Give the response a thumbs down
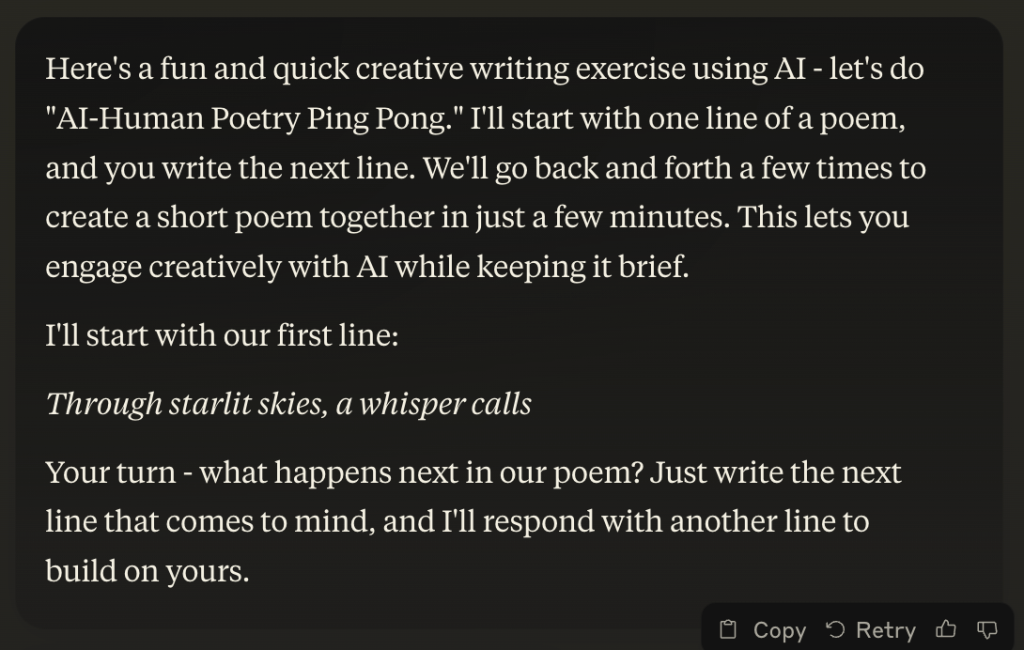The width and height of the screenshot is (1024, 650). [987, 630]
